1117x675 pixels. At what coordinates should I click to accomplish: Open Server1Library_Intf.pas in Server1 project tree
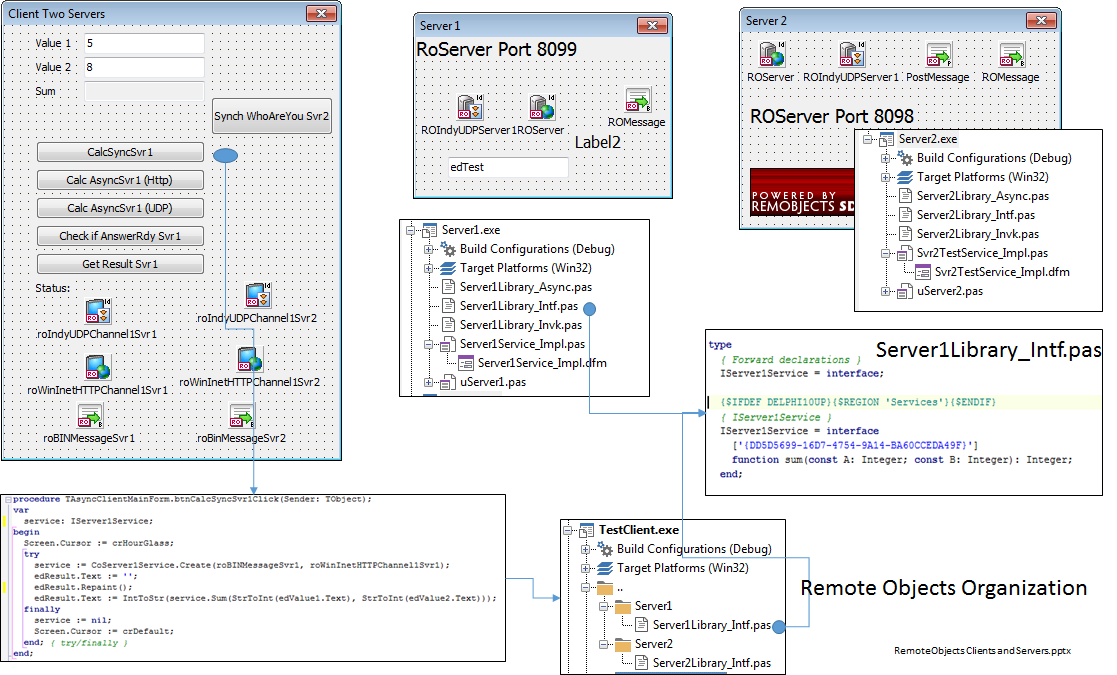518,306
